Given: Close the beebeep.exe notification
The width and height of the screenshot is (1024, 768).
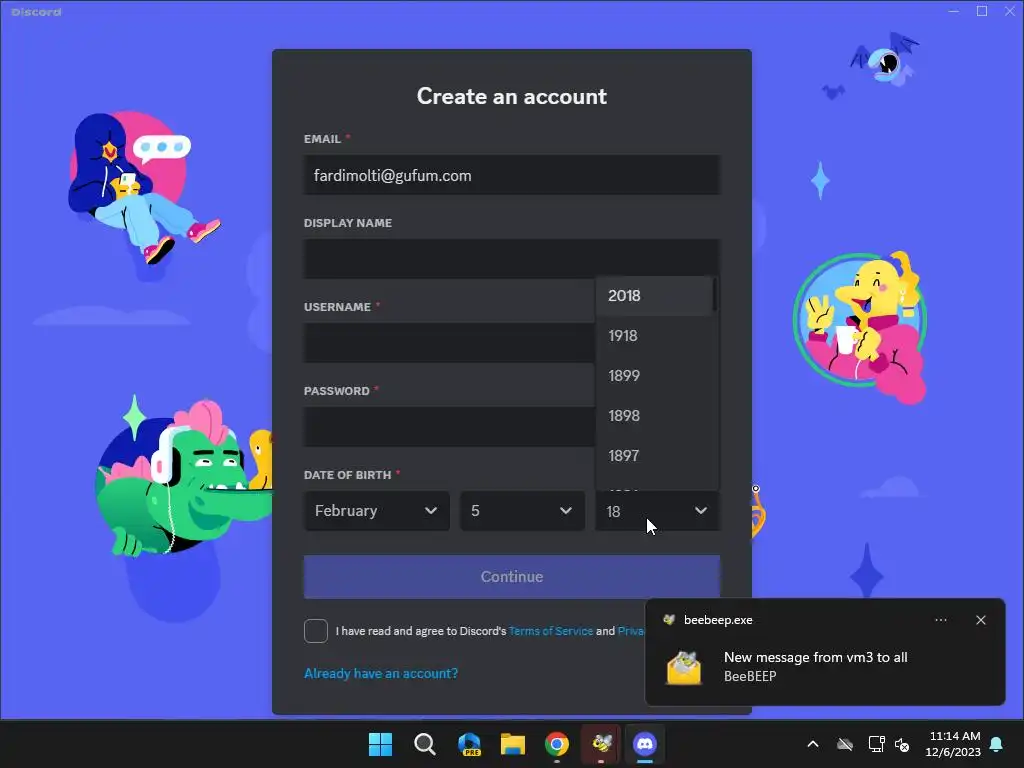Looking at the screenshot, I should 980,620.
